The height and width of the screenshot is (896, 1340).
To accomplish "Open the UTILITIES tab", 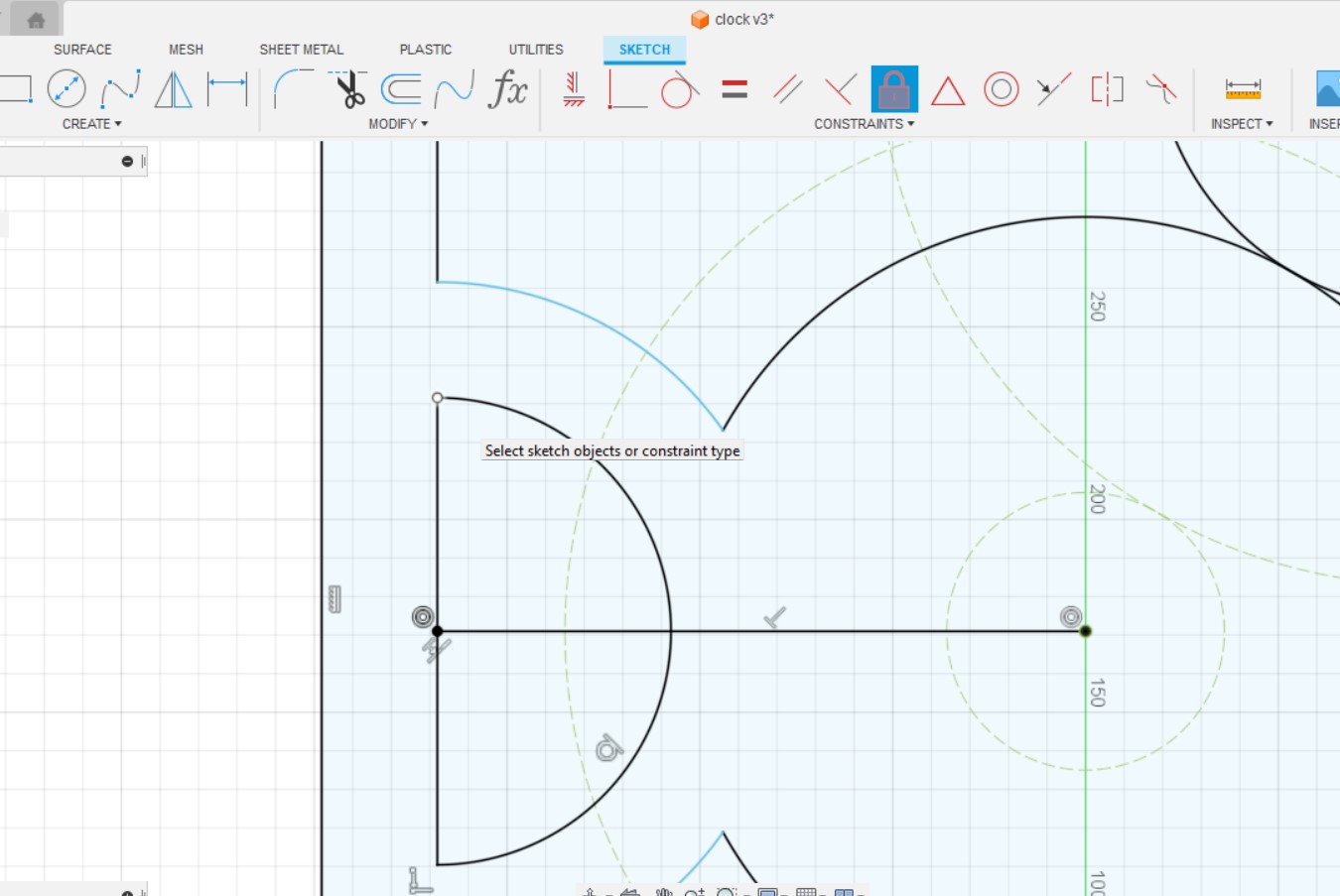I will click(534, 49).
